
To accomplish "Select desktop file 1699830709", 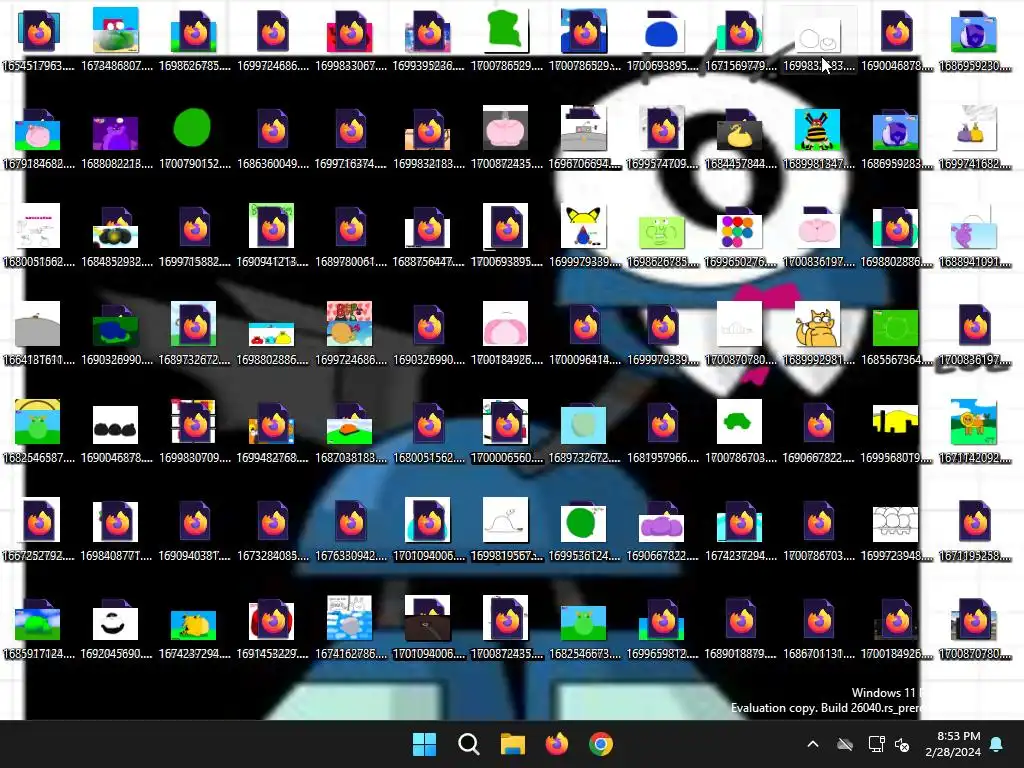I will point(195,431).
